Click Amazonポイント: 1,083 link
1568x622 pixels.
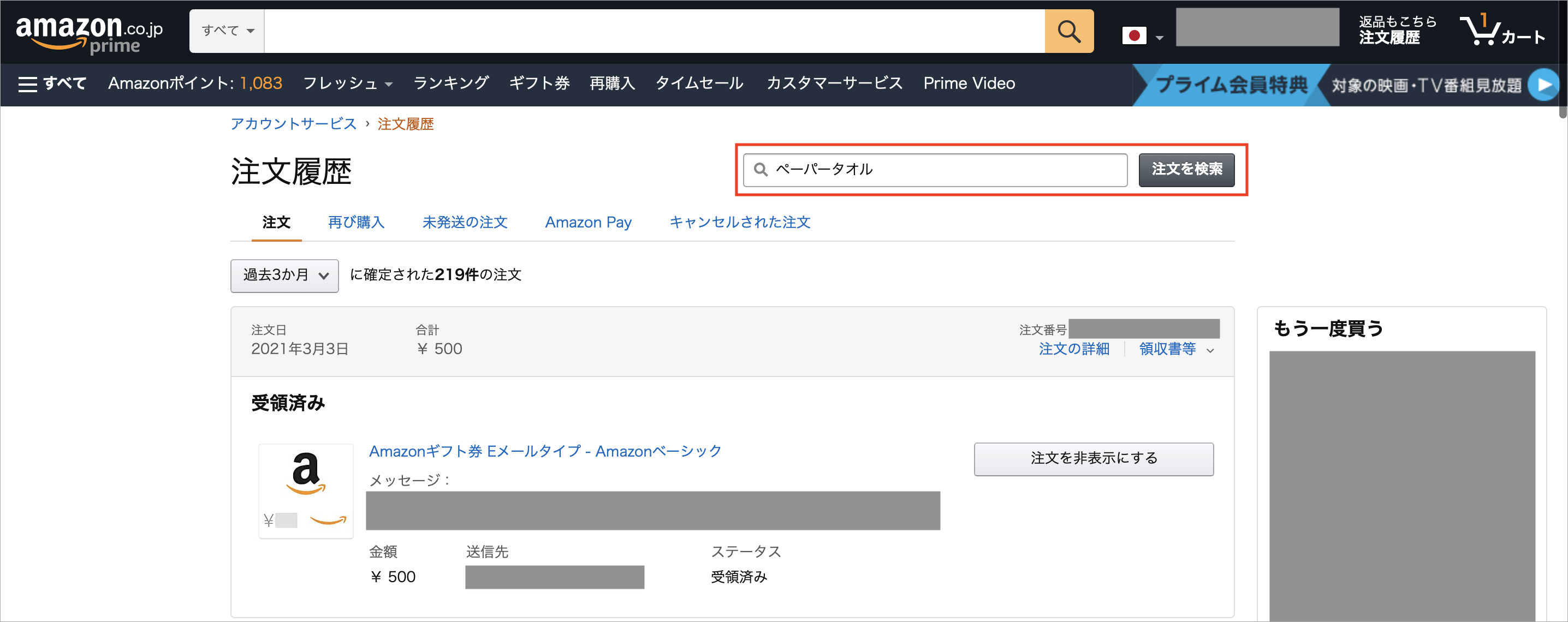click(195, 84)
